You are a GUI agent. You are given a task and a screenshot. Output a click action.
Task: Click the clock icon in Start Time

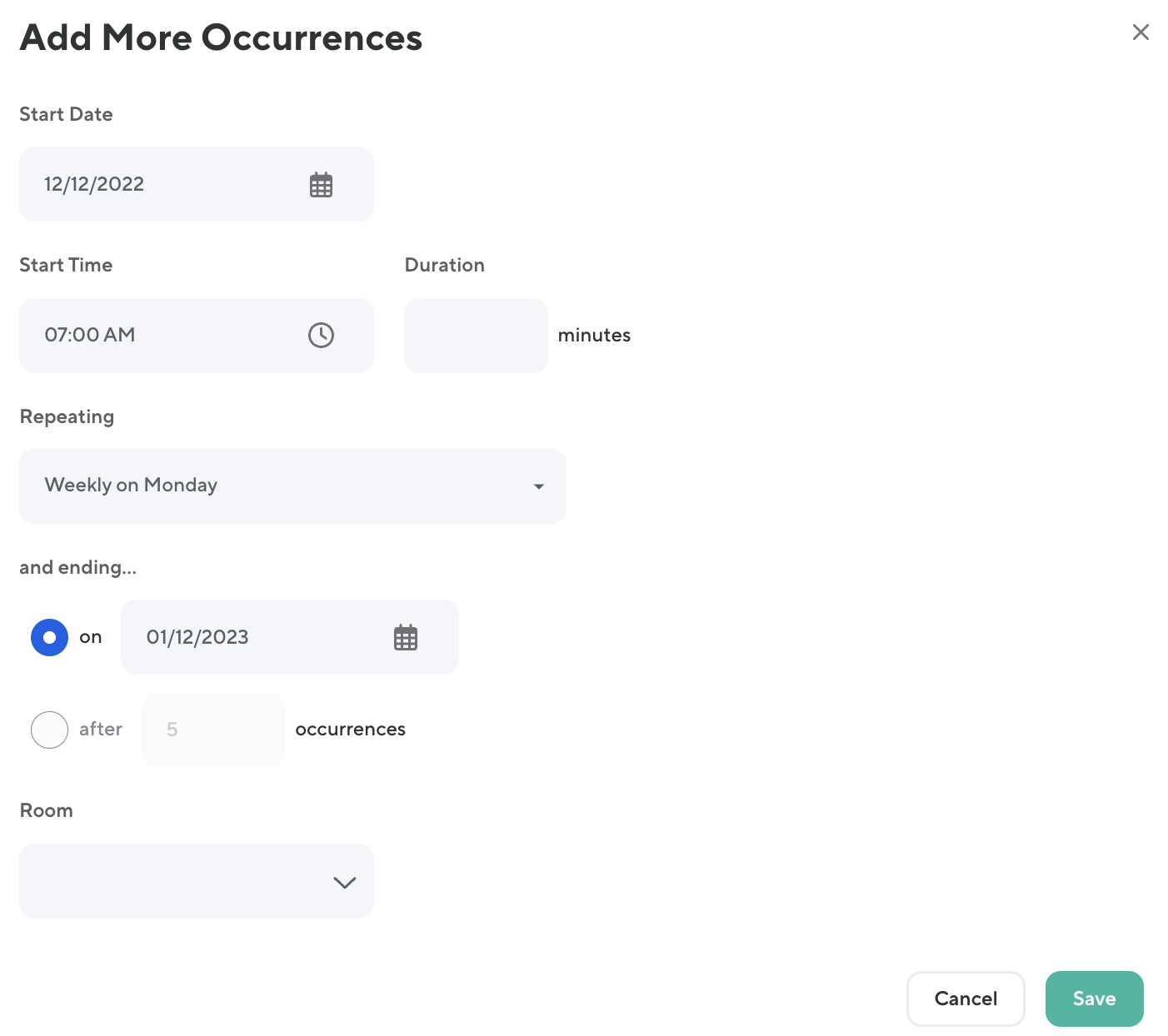click(x=321, y=335)
